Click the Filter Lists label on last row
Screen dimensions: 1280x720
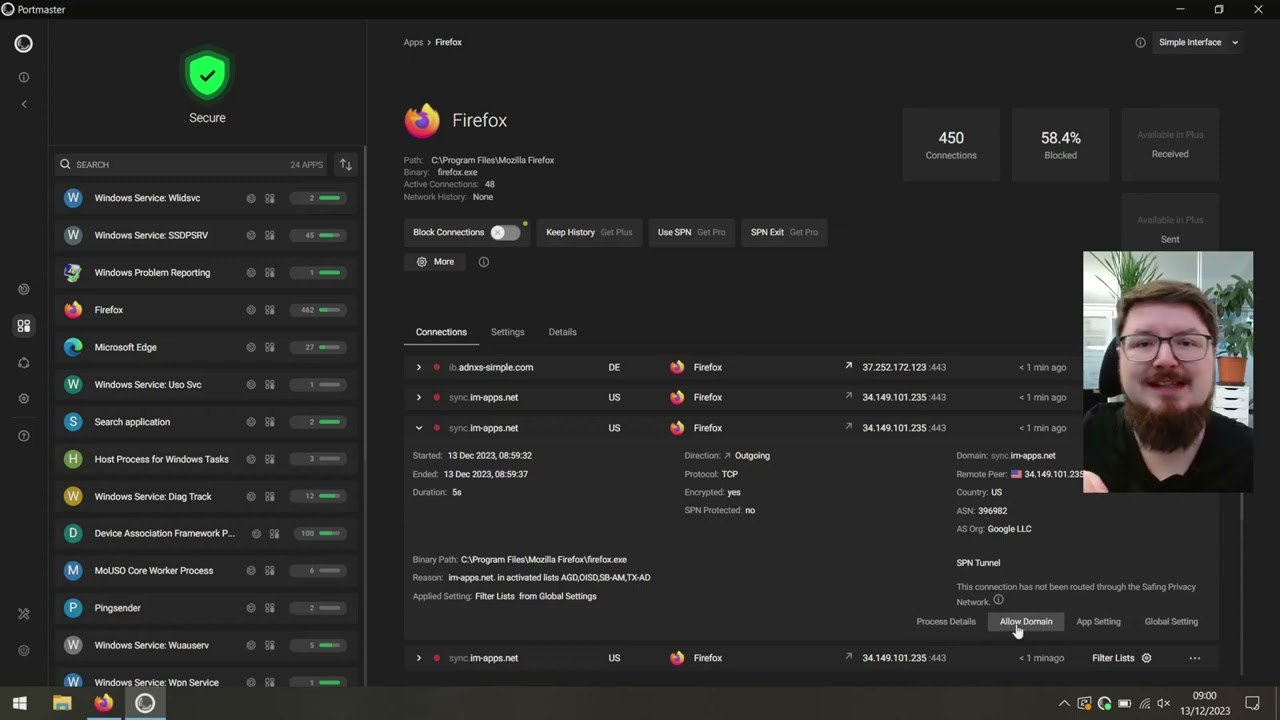1113,658
